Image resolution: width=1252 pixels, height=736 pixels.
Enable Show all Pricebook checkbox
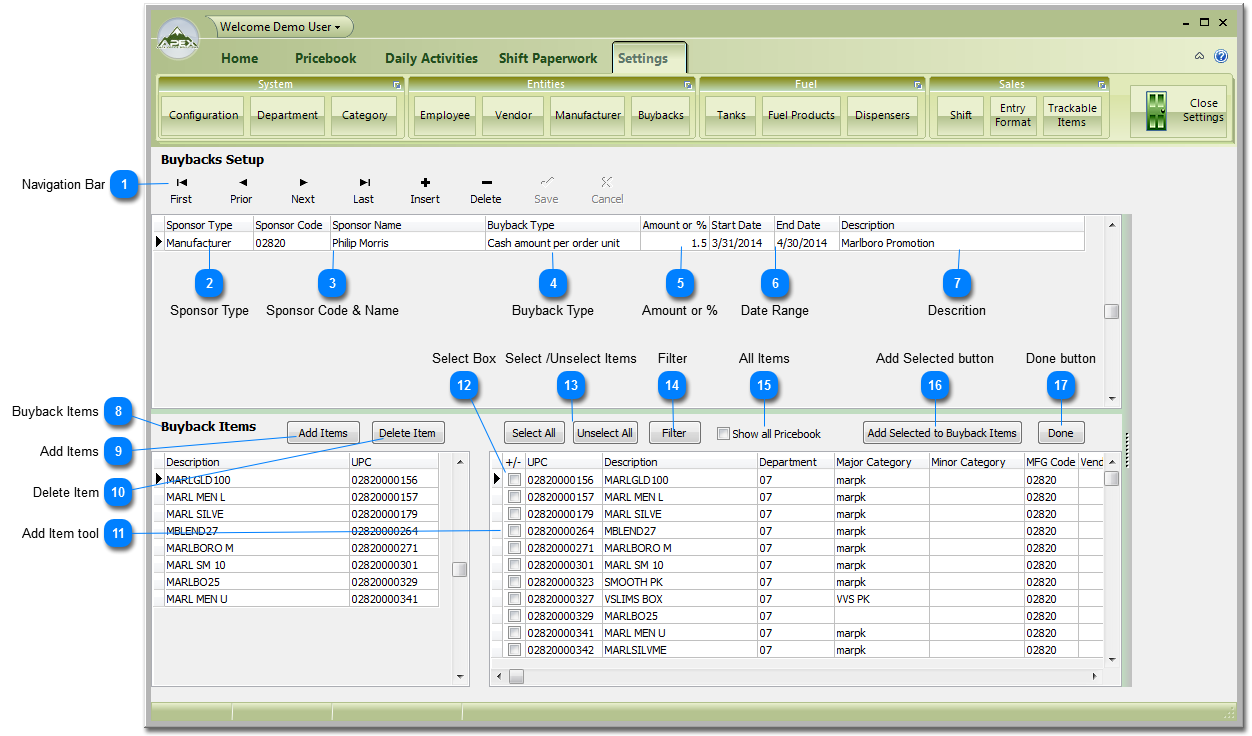click(723, 434)
